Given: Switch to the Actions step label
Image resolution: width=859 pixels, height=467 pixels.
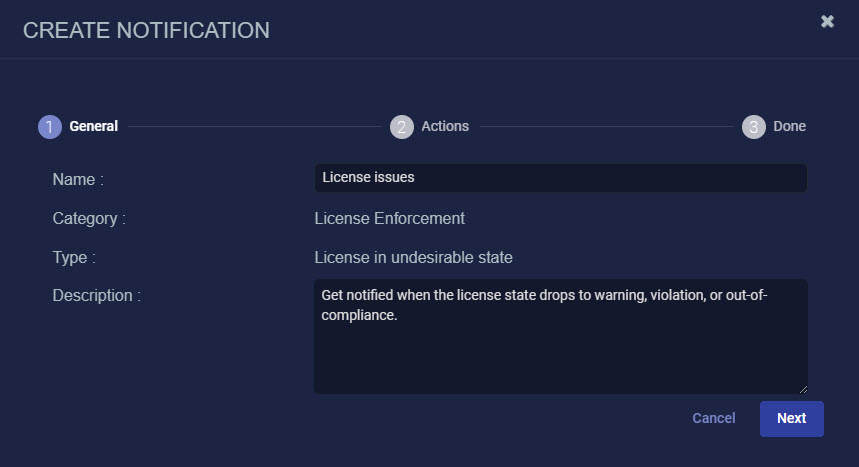Looking at the screenshot, I should tap(445, 127).
